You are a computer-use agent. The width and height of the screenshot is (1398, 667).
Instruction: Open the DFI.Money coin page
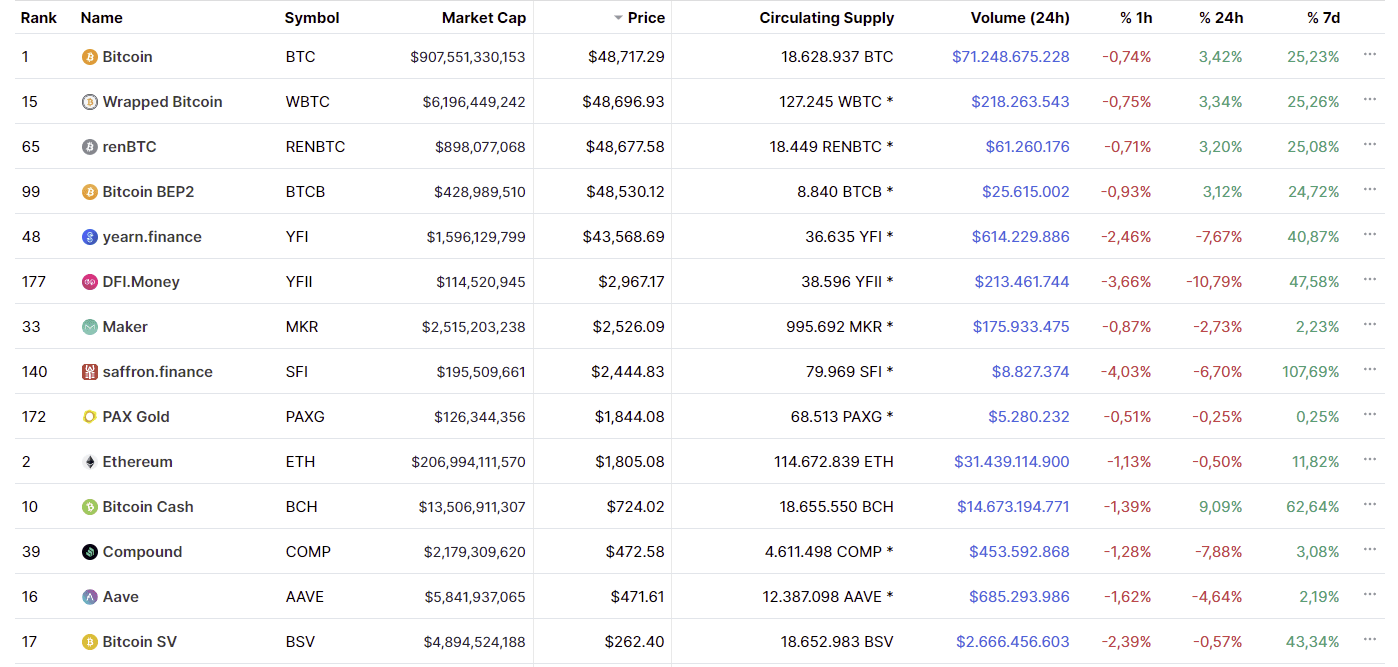point(140,282)
